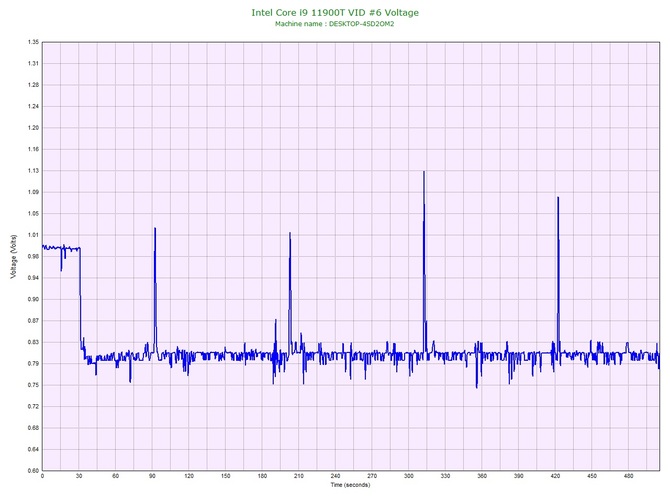Select the 1.35 voltage axis label
Image resolution: width=670 pixels, height=502 pixels.
33,42
